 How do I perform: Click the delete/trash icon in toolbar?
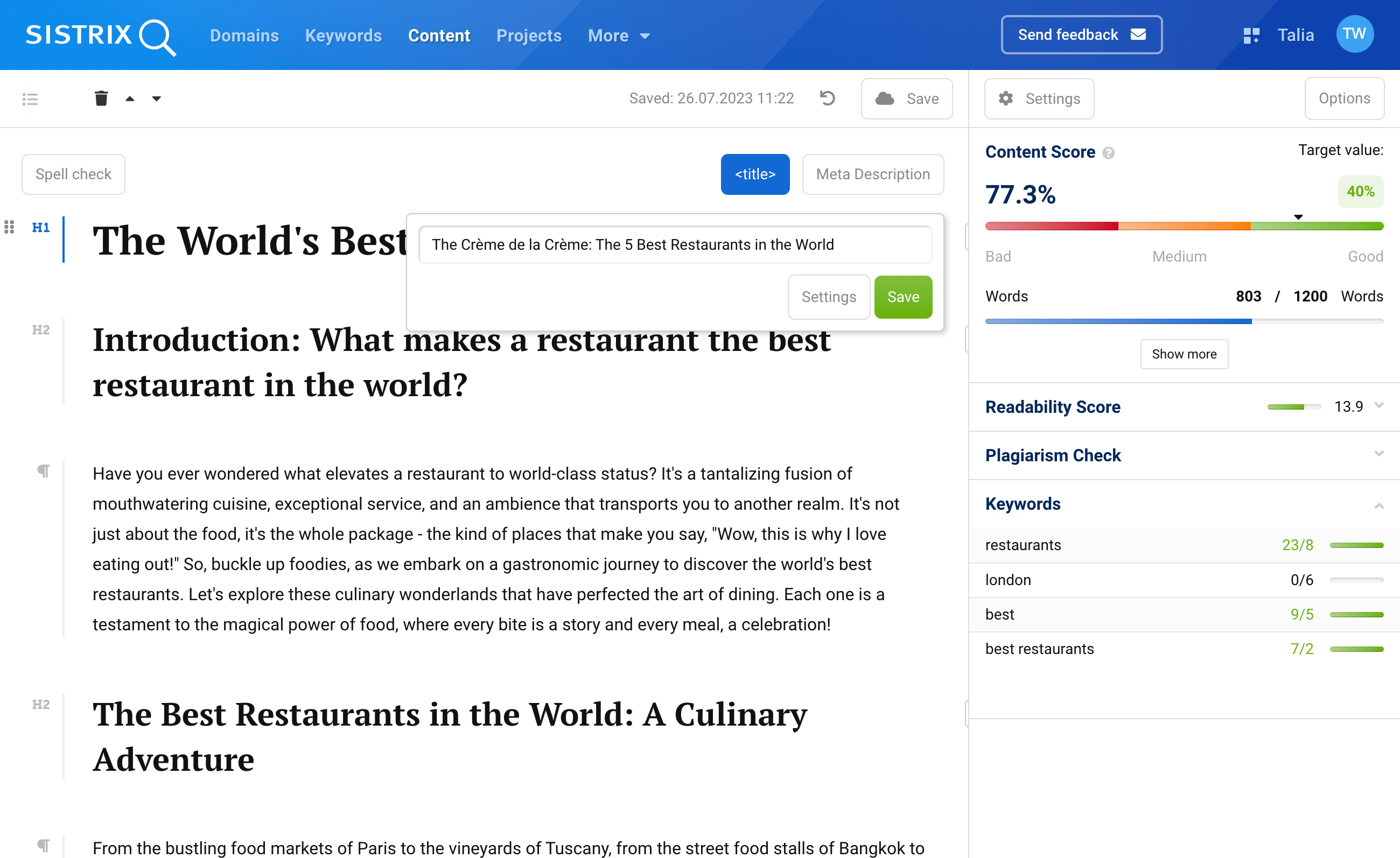point(100,98)
